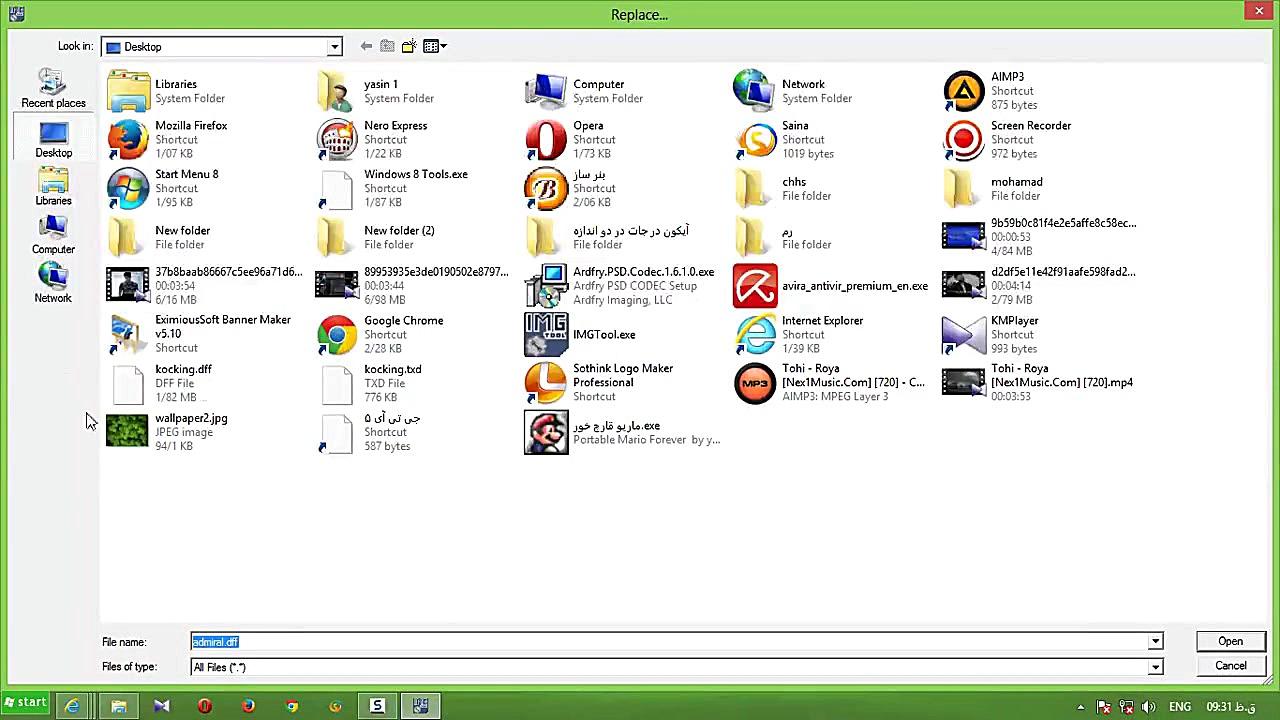Screen dimensions: 1280x720
Task: Select Network in the places sidebar
Action: point(53,283)
